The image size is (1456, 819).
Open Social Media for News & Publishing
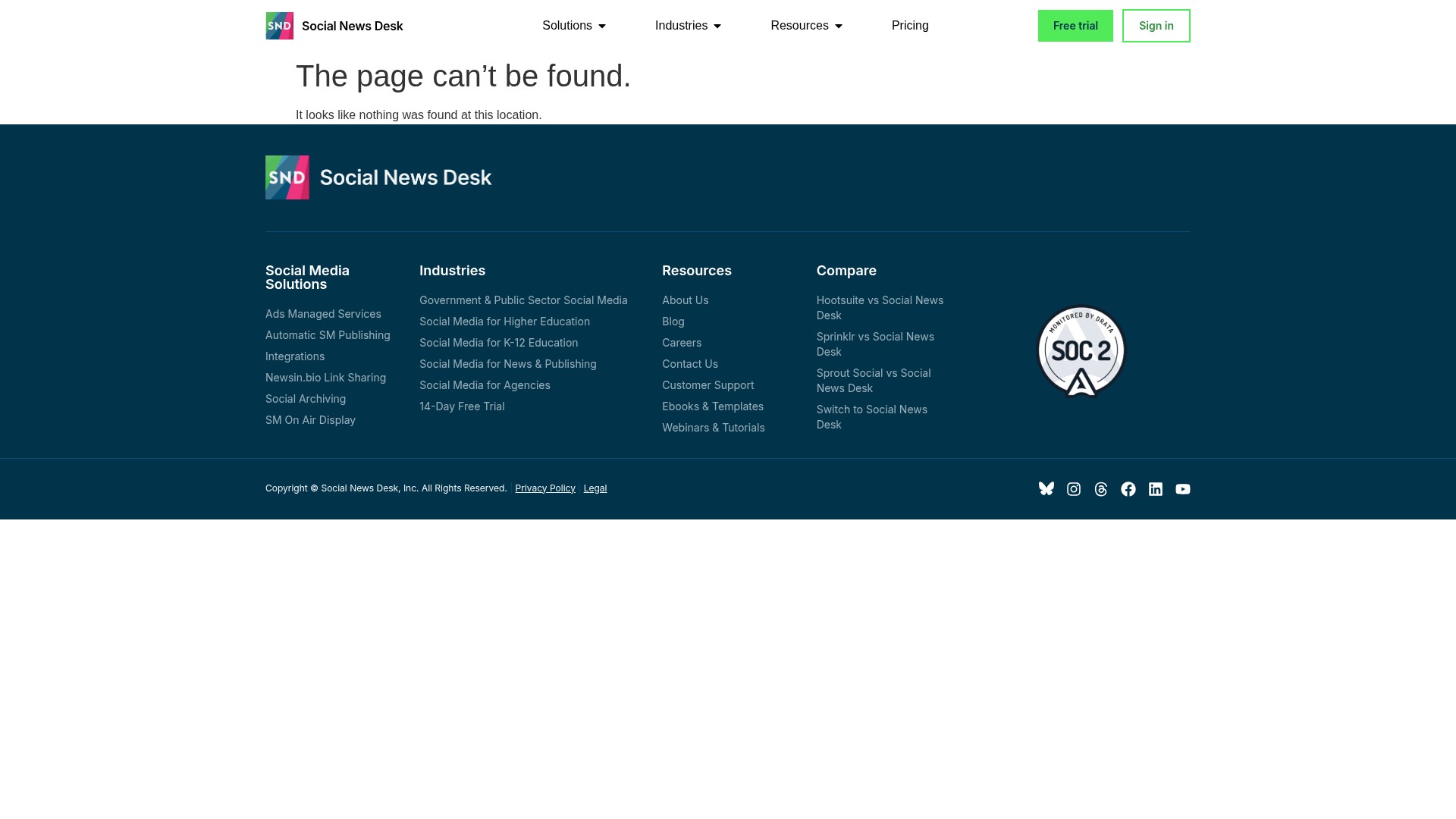(507, 364)
